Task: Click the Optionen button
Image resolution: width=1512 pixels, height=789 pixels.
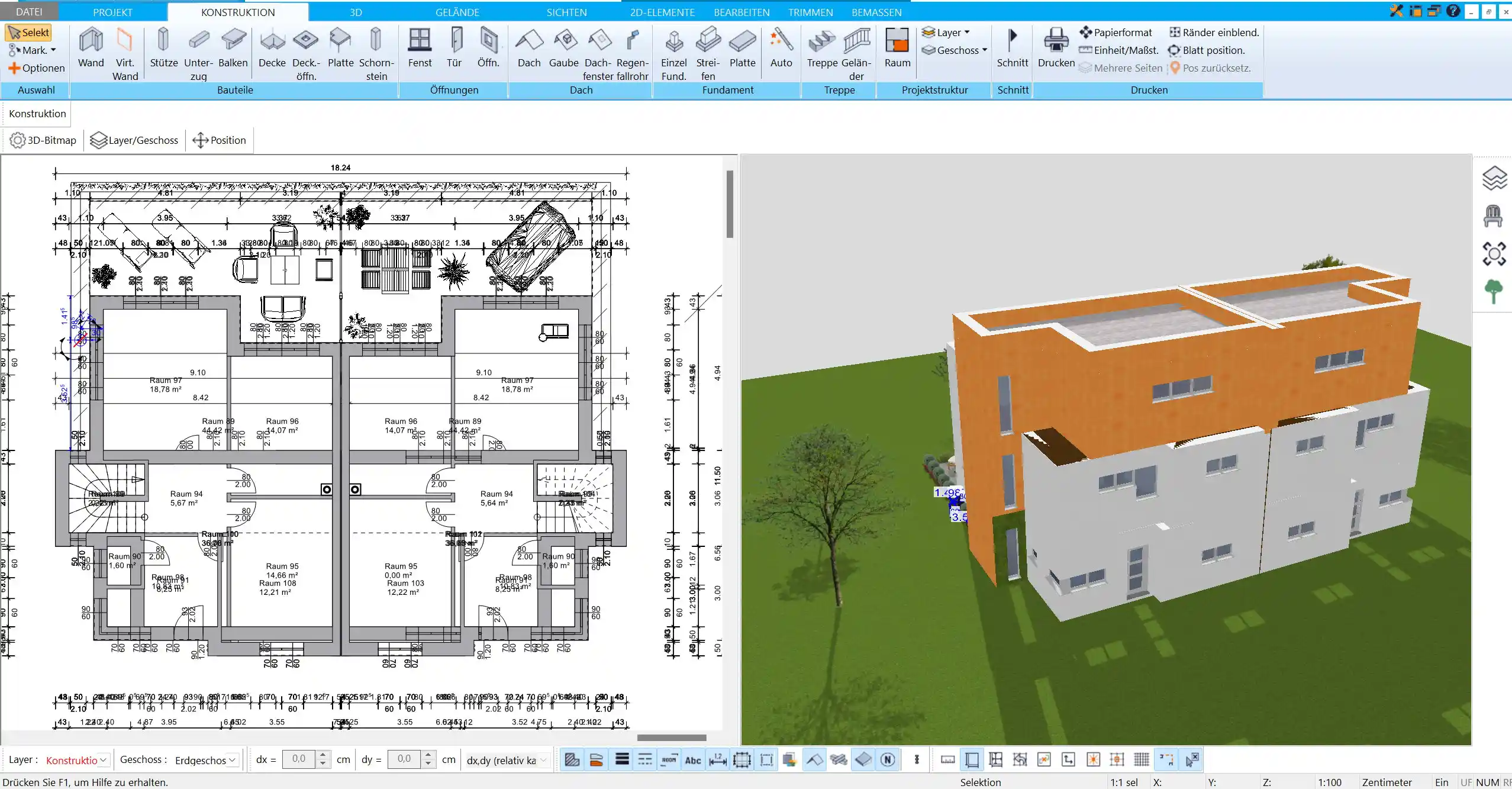Action: [x=37, y=68]
